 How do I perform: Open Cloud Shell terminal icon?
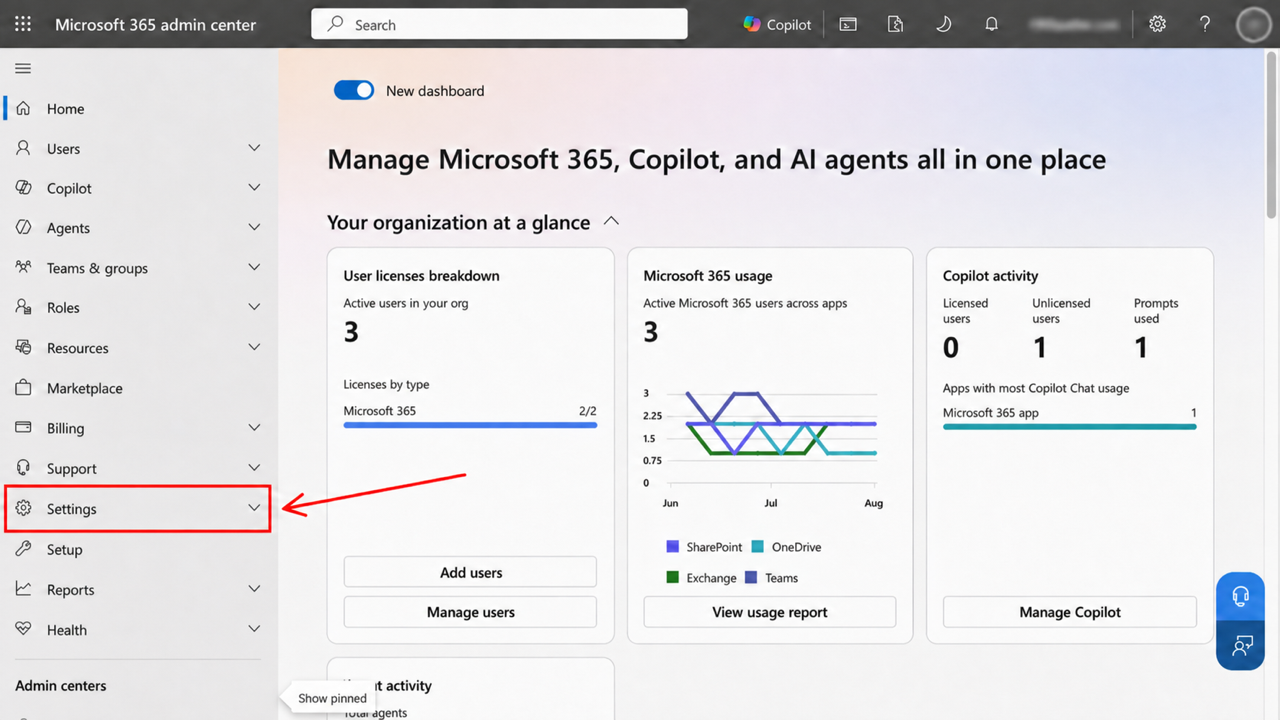coord(847,24)
